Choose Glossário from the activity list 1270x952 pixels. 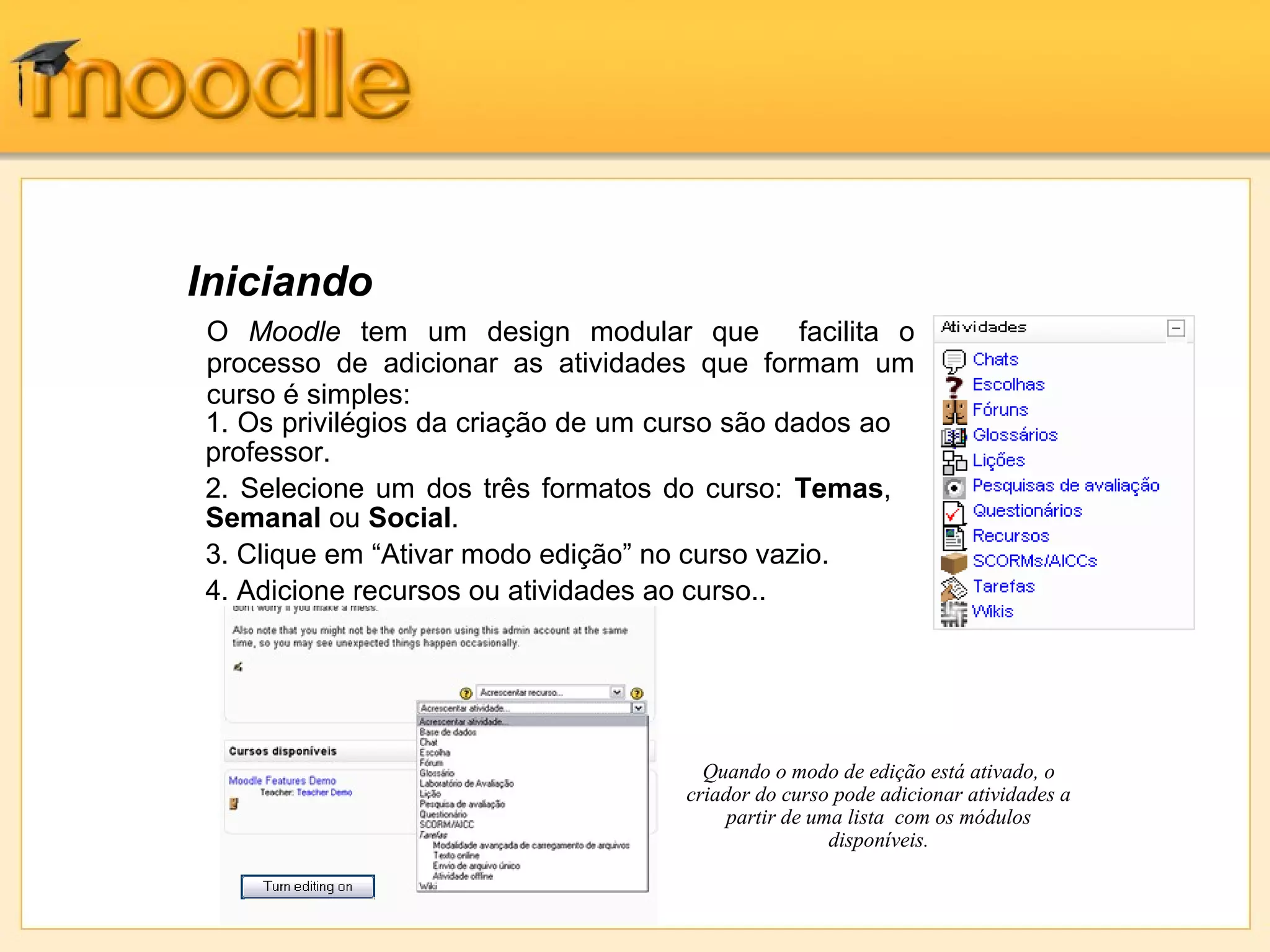tap(437, 773)
